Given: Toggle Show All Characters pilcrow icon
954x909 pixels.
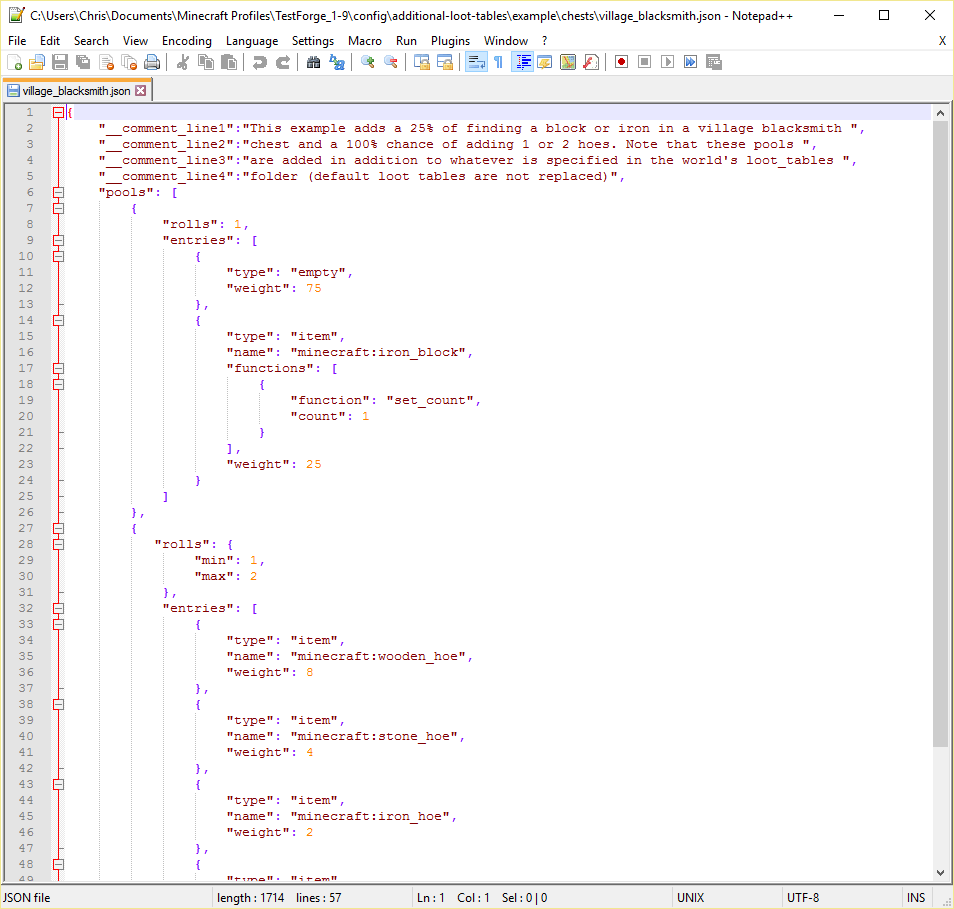Looking at the screenshot, I should tap(498, 62).
